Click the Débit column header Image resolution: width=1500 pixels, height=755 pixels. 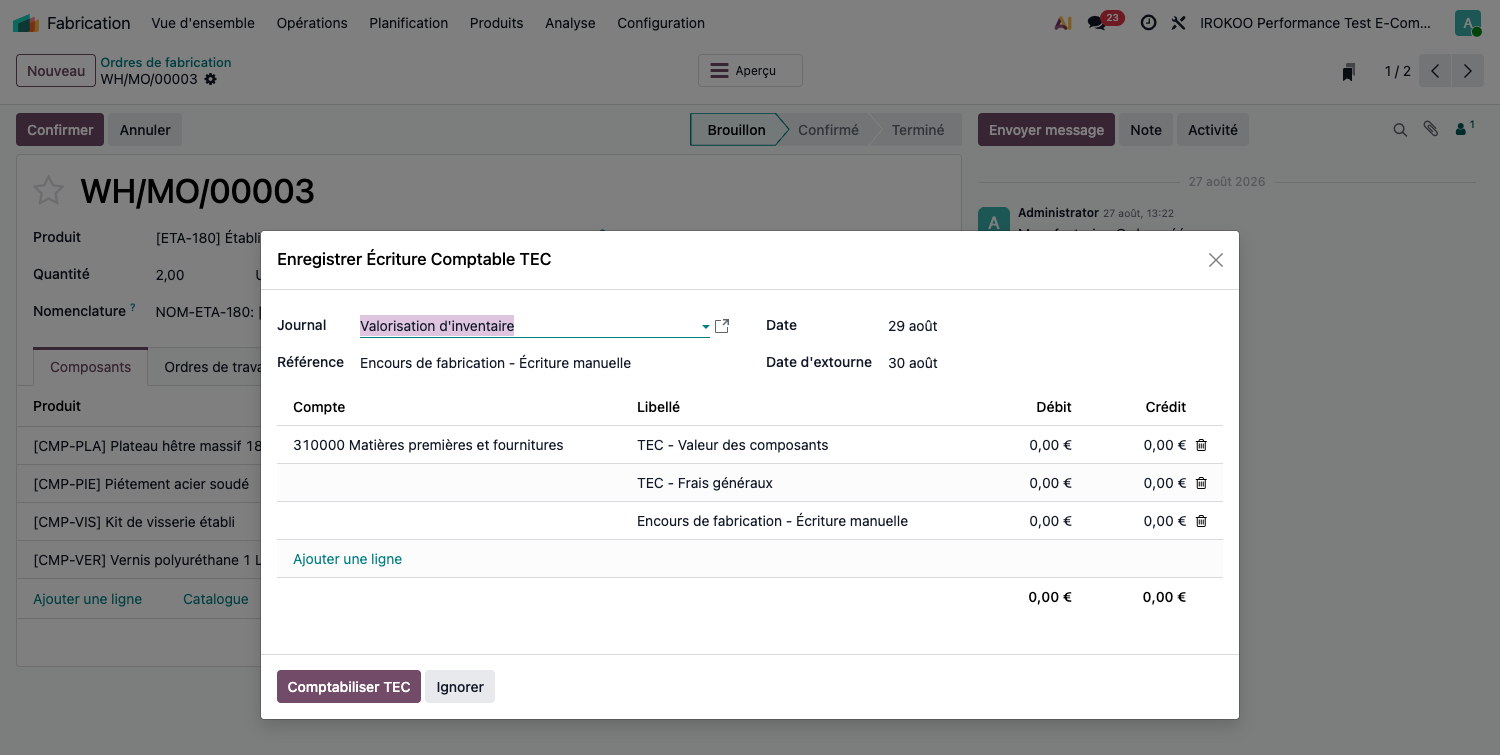1054,407
